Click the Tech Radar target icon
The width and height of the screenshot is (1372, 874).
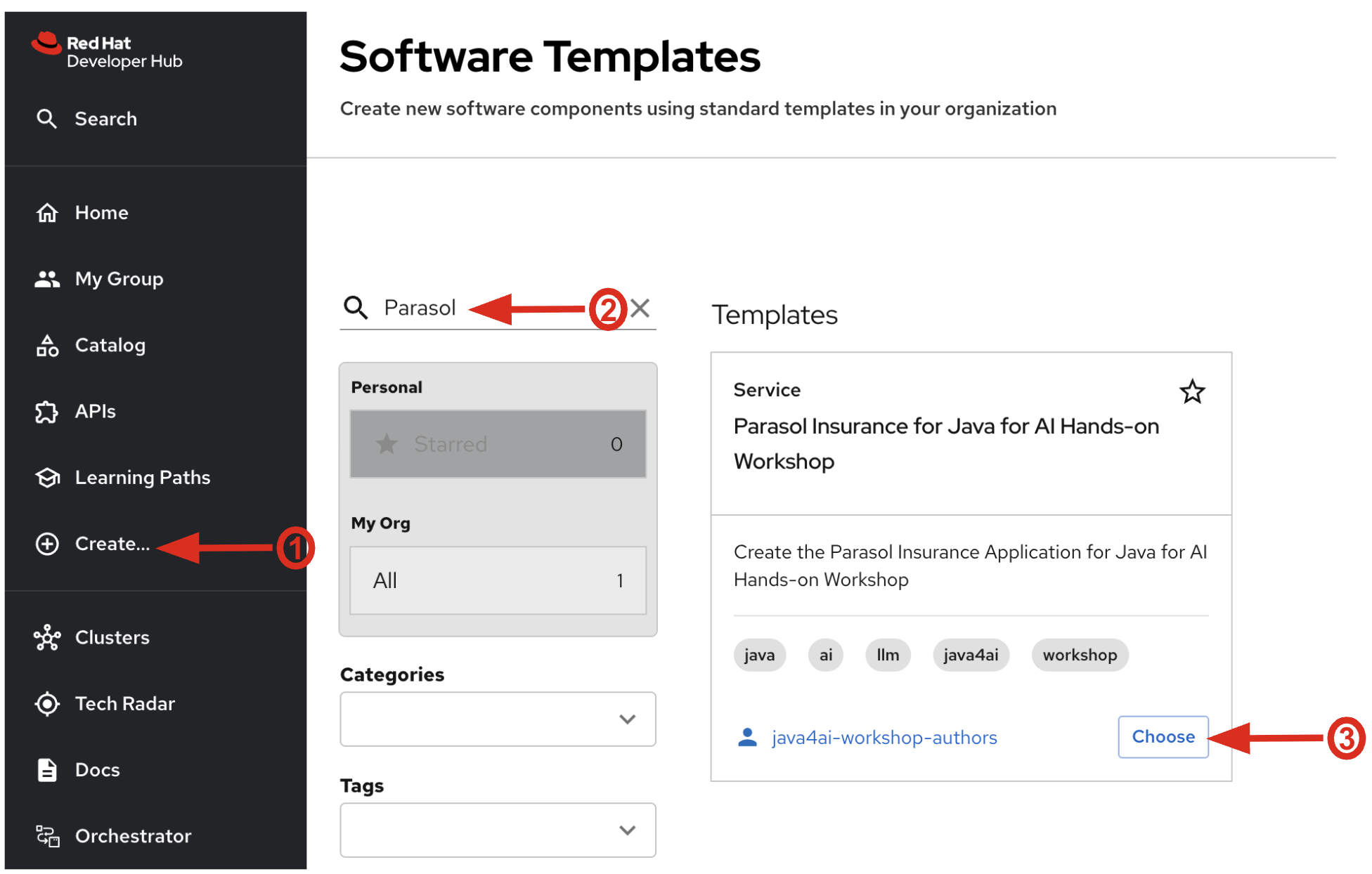coord(47,703)
